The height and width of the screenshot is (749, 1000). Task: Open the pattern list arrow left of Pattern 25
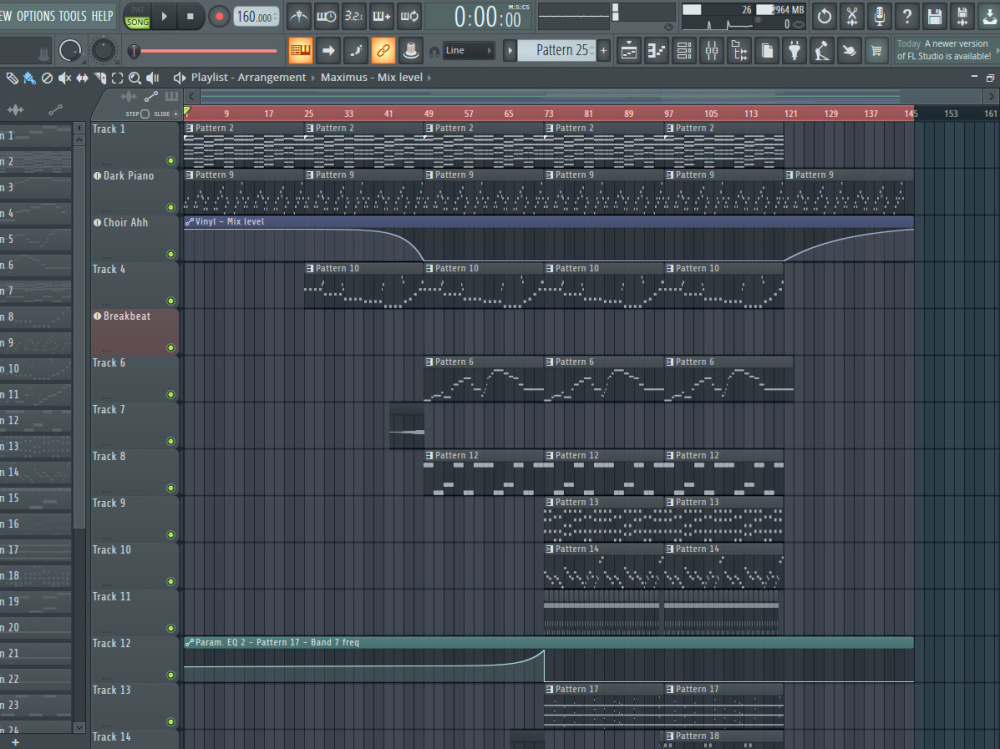(510, 50)
